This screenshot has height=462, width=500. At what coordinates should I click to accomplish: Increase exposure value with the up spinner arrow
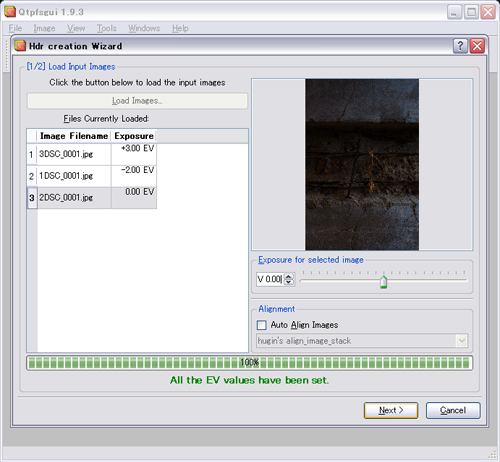click(289, 276)
